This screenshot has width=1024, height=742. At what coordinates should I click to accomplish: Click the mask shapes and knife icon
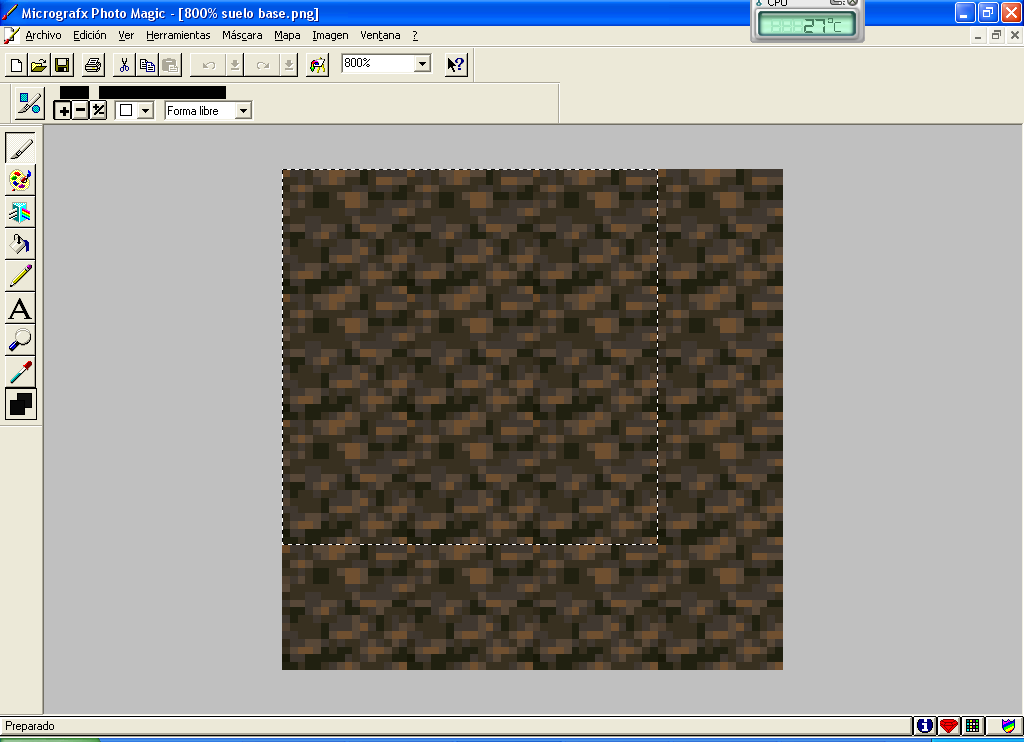pyautogui.click(x=29, y=103)
